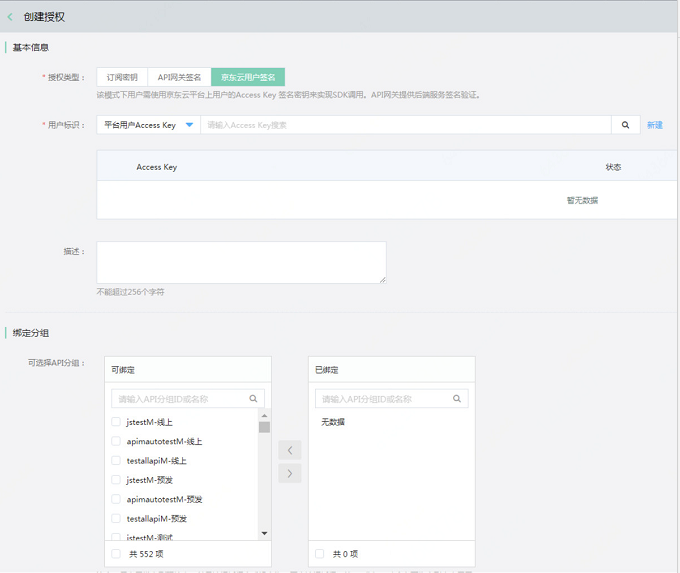Open the 平台用户Access Key dropdown
This screenshot has width=680, height=573.
(148, 125)
